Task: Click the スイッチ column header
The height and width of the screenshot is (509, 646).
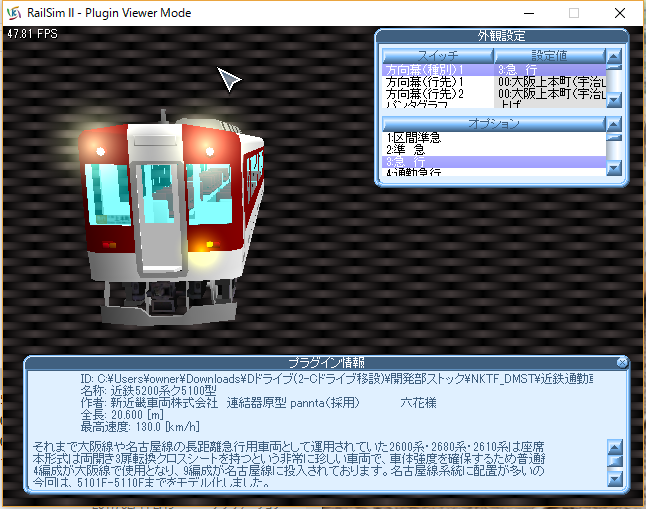Action: point(438,56)
